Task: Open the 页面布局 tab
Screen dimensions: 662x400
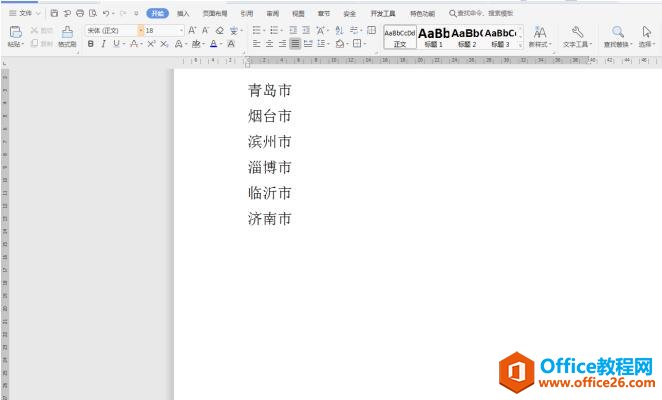Action: point(214,14)
